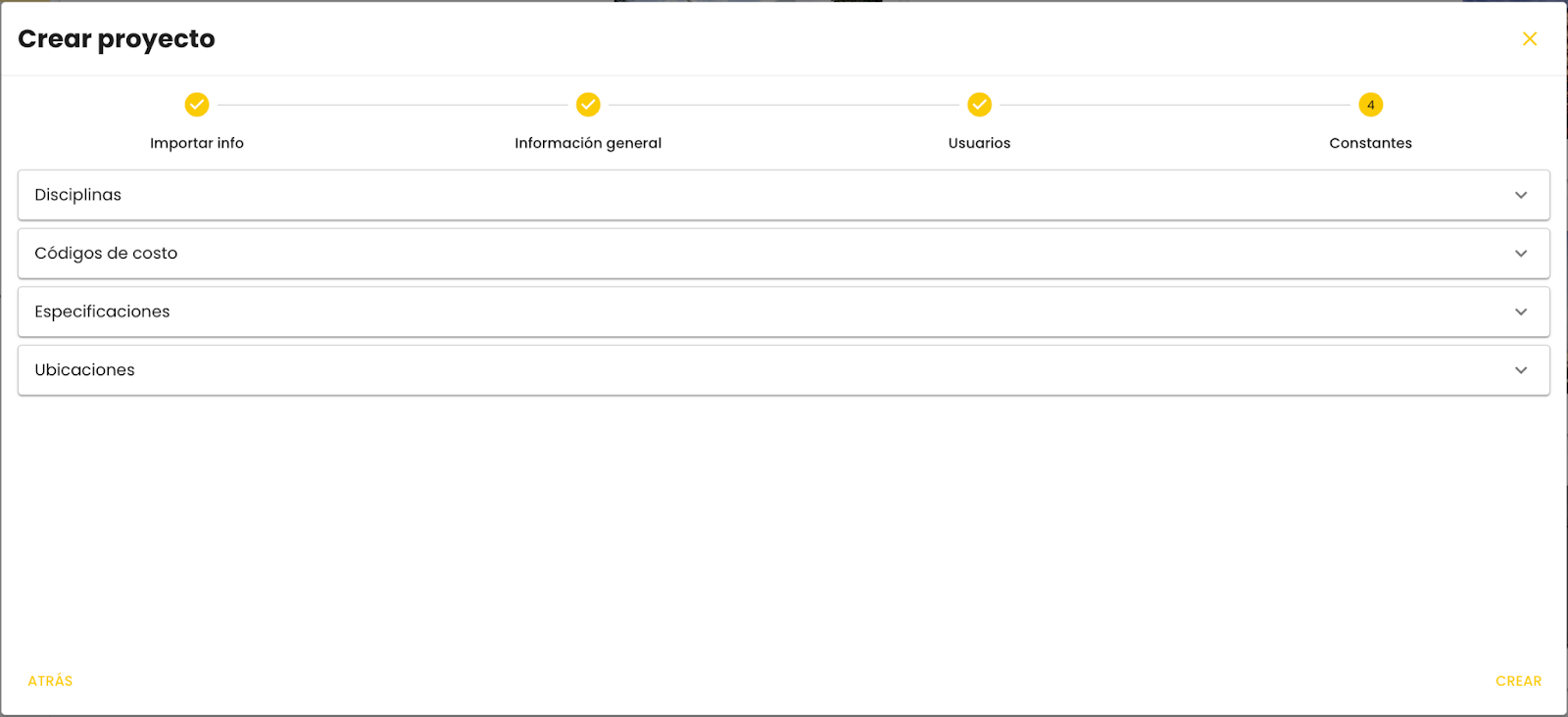Open the Códigos de costo panel
This screenshot has height=717, width=1568.
784,254
